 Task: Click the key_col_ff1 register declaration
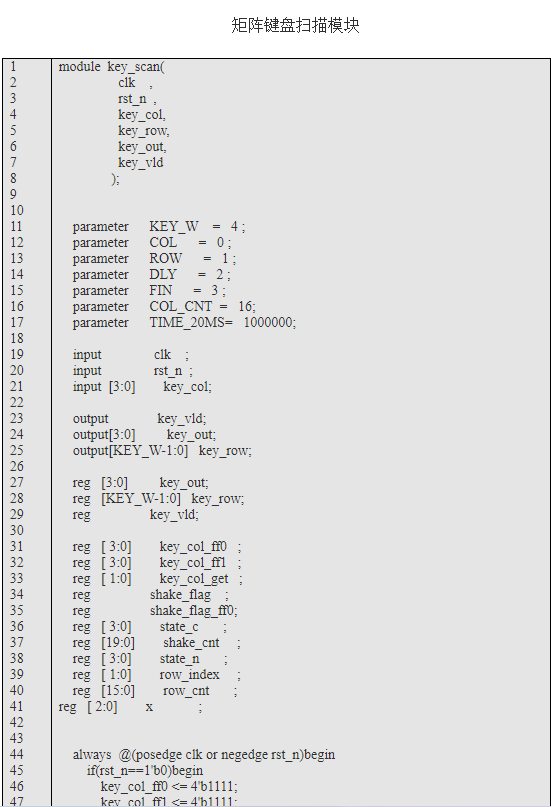[x=157, y=563]
